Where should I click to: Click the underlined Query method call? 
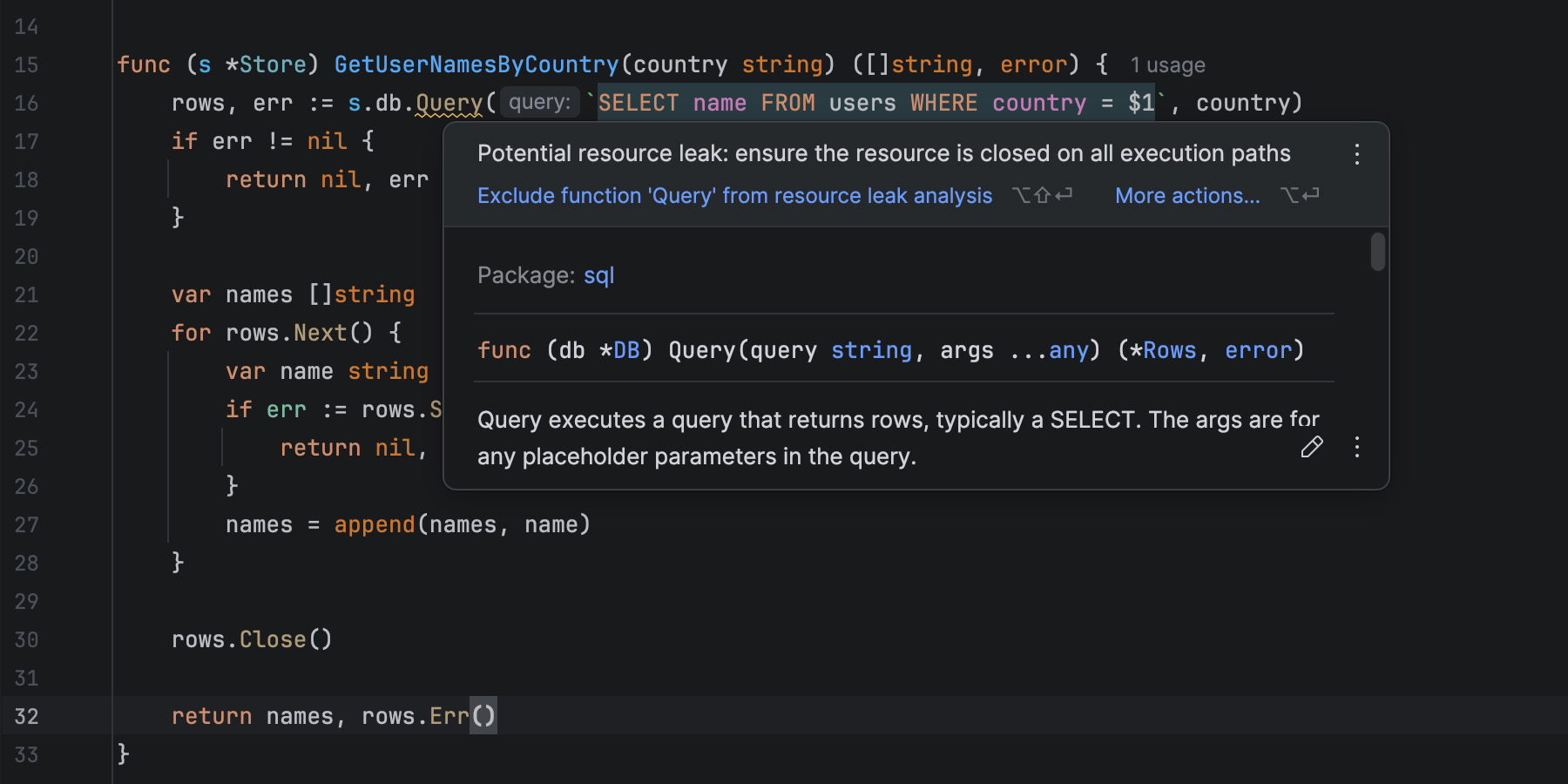(x=449, y=104)
